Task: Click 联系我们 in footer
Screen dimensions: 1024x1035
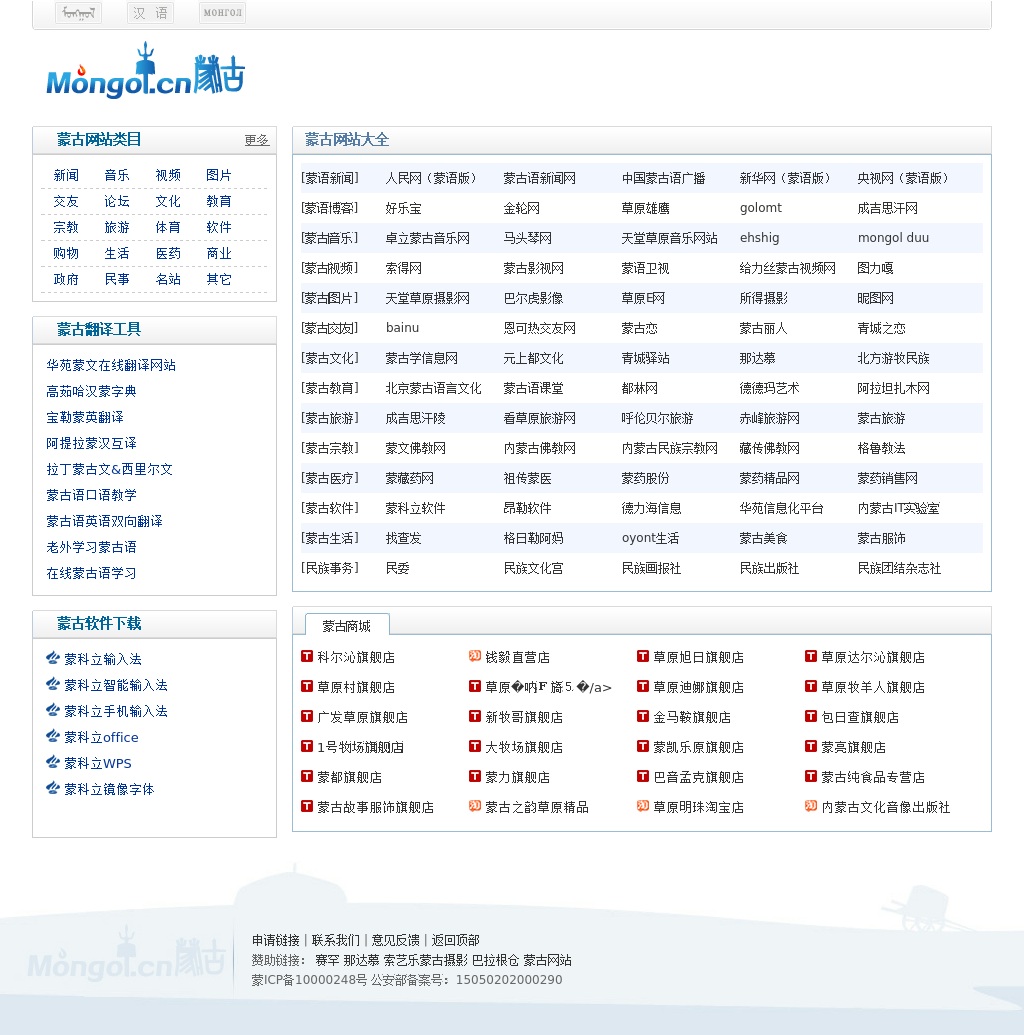Action: click(x=335, y=940)
